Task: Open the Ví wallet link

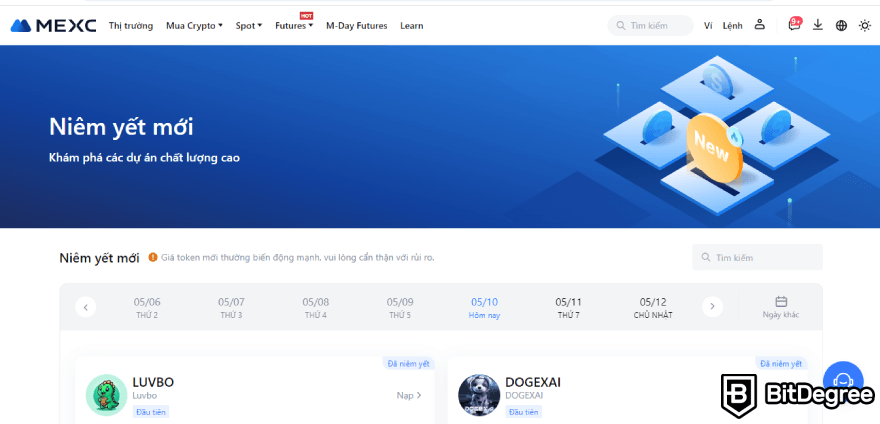Action: [708, 25]
